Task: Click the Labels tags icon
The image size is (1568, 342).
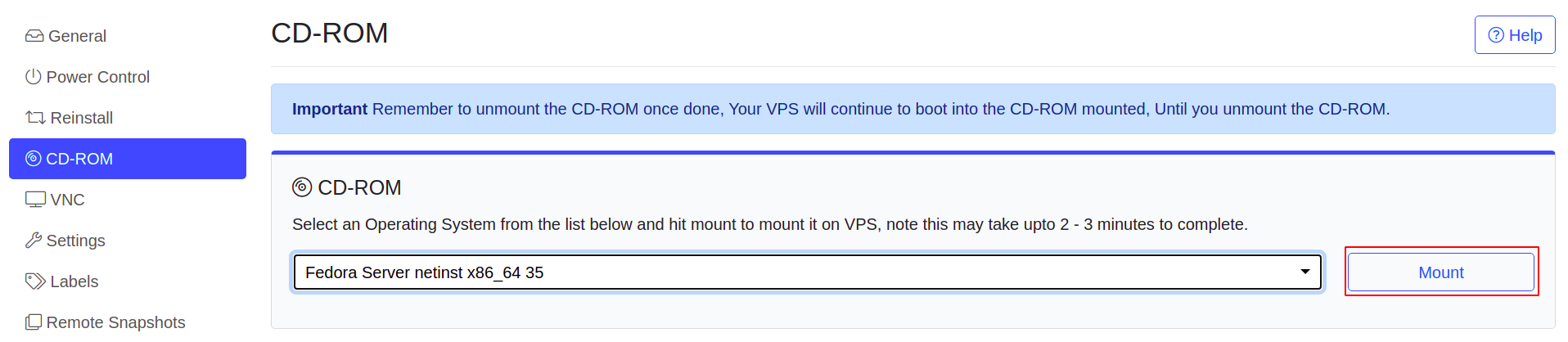Action: click(35, 281)
